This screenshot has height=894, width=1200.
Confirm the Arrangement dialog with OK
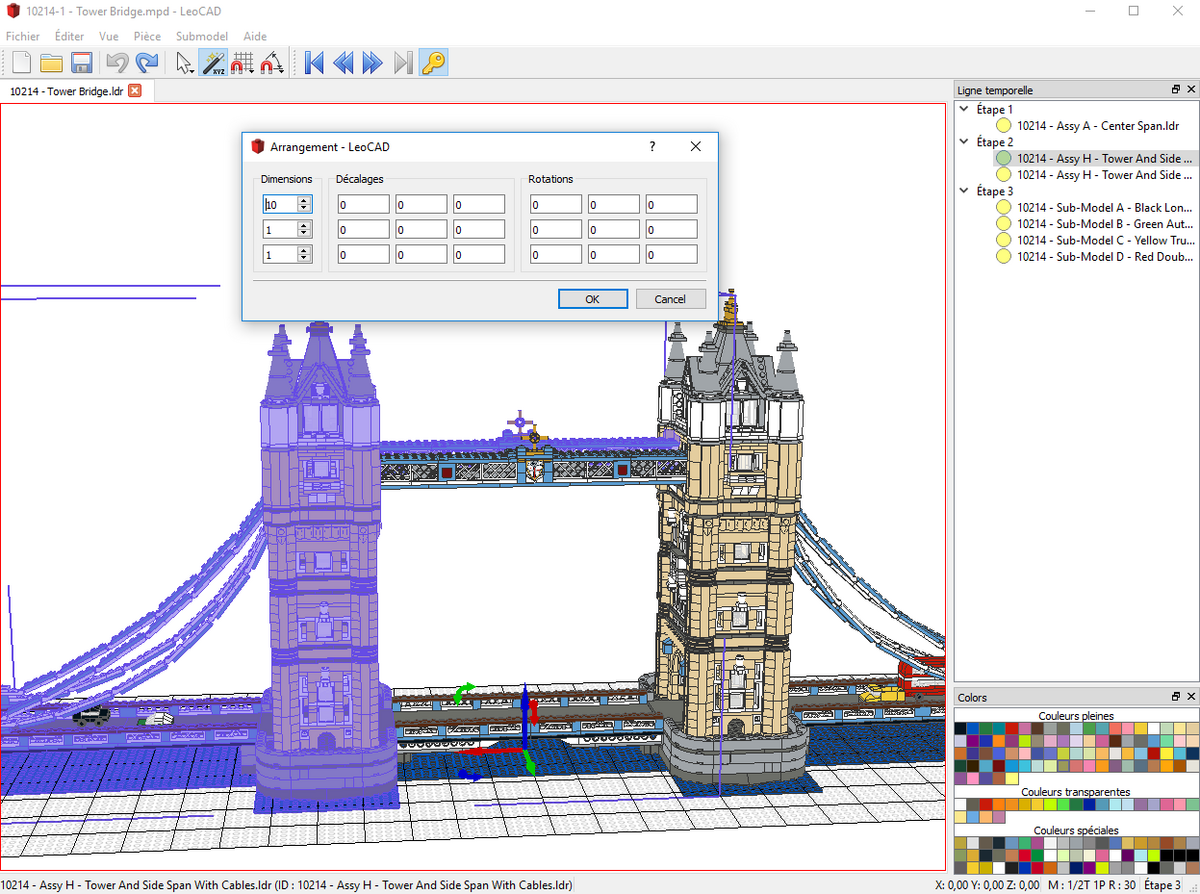[x=592, y=299]
